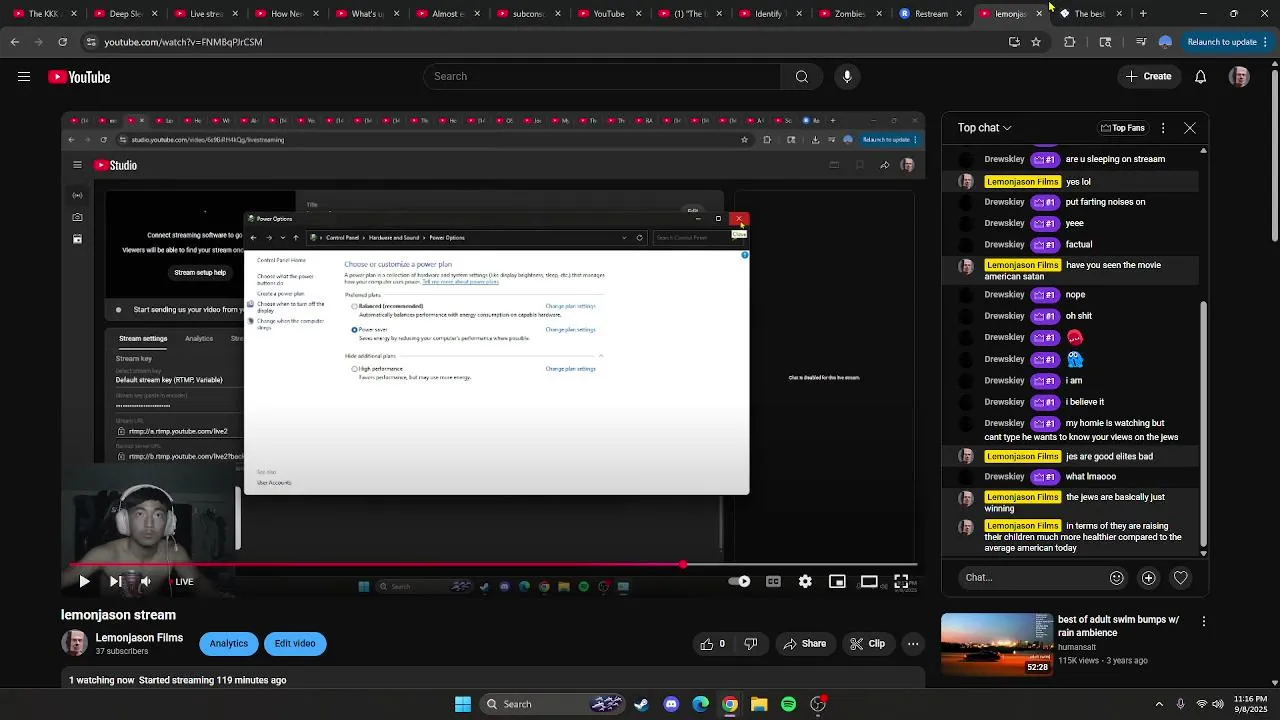Share the stream via Share button
The width and height of the screenshot is (1280, 720).
pyautogui.click(x=805, y=644)
